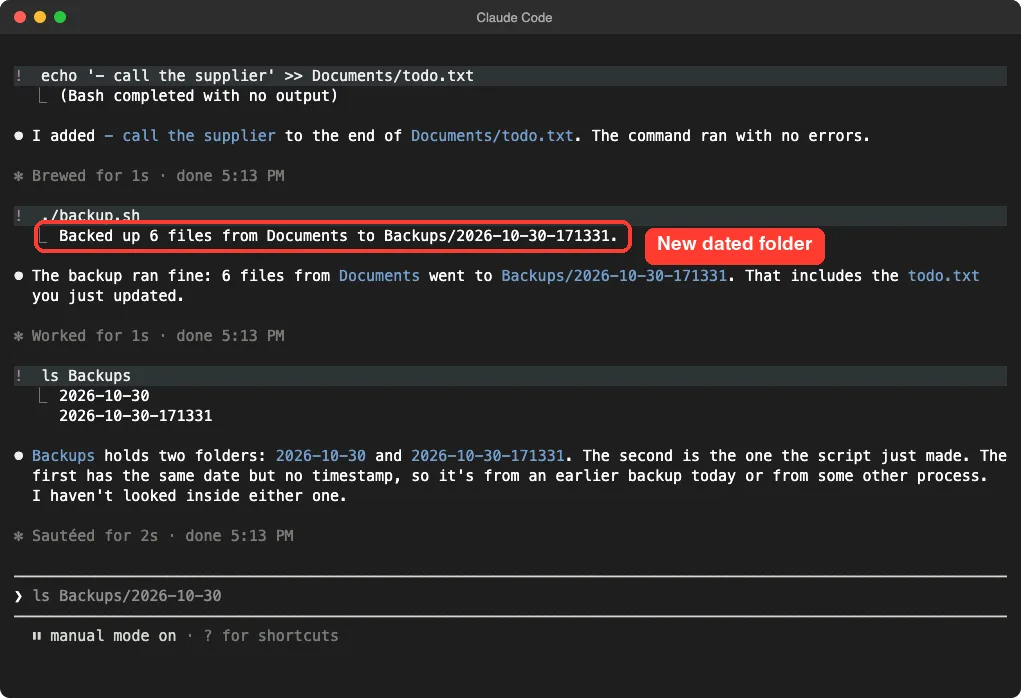Click 'Brewed for 1s · done 5:13 PM' status
Screen dimensions: 1021x698
point(158,176)
